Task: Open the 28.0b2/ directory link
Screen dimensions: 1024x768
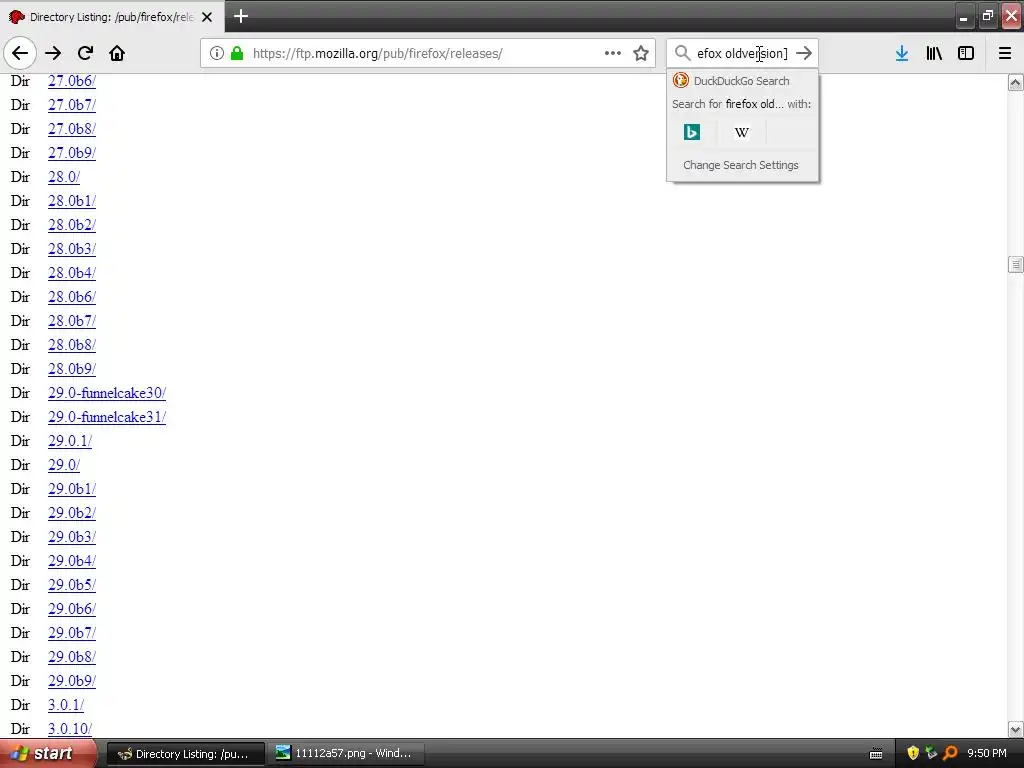Action: click(x=72, y=225)
